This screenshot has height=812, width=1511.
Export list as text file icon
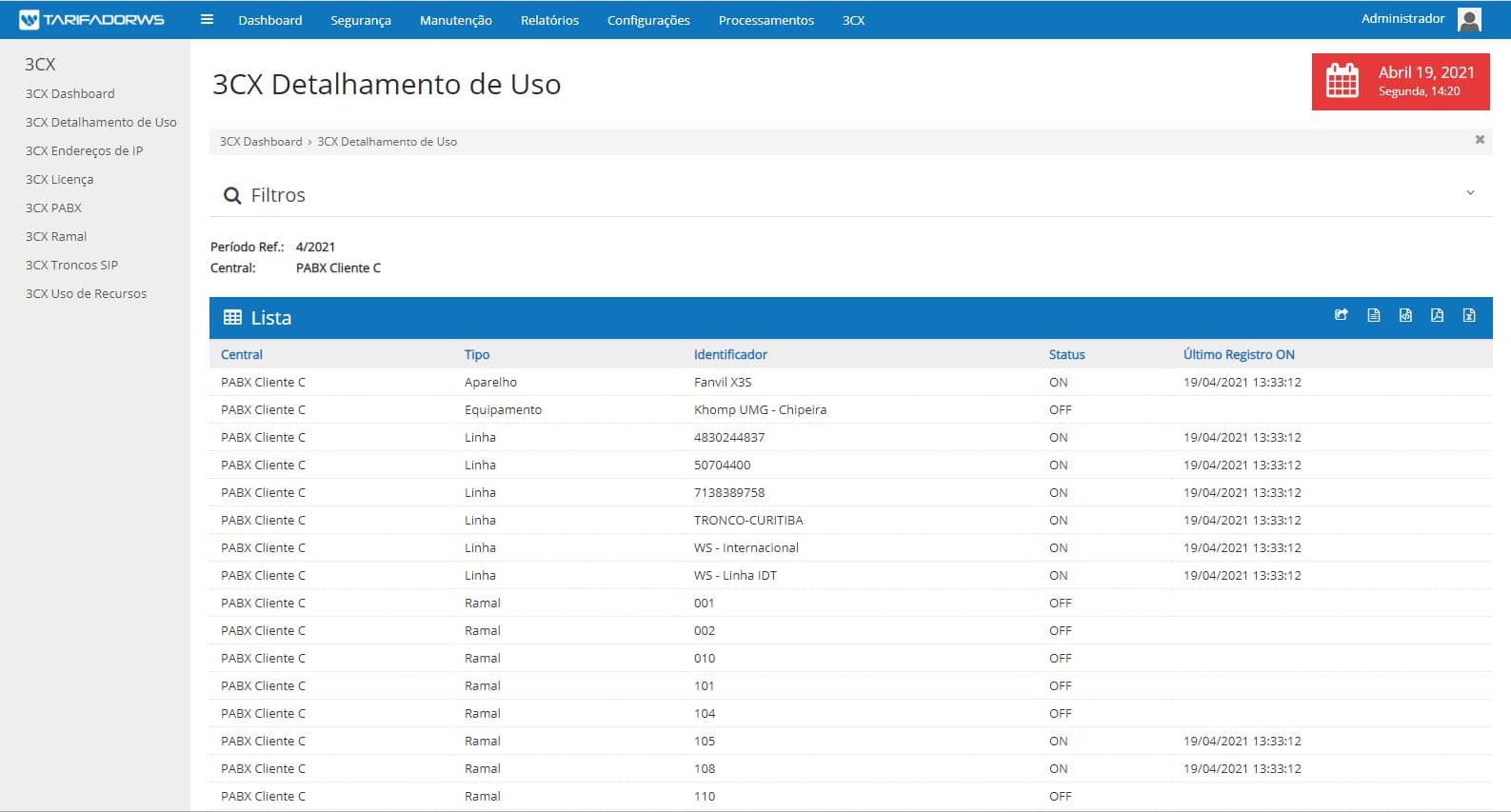click(1373, 315)
